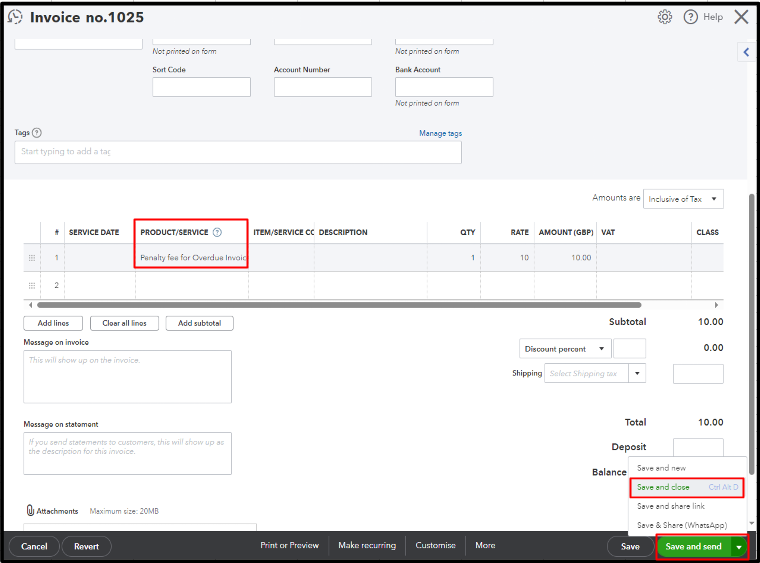Screen dimensions: 760x563
Task: Click the AMOUNT cell showing 10.00 in line 1
Action: click(566, 258)
